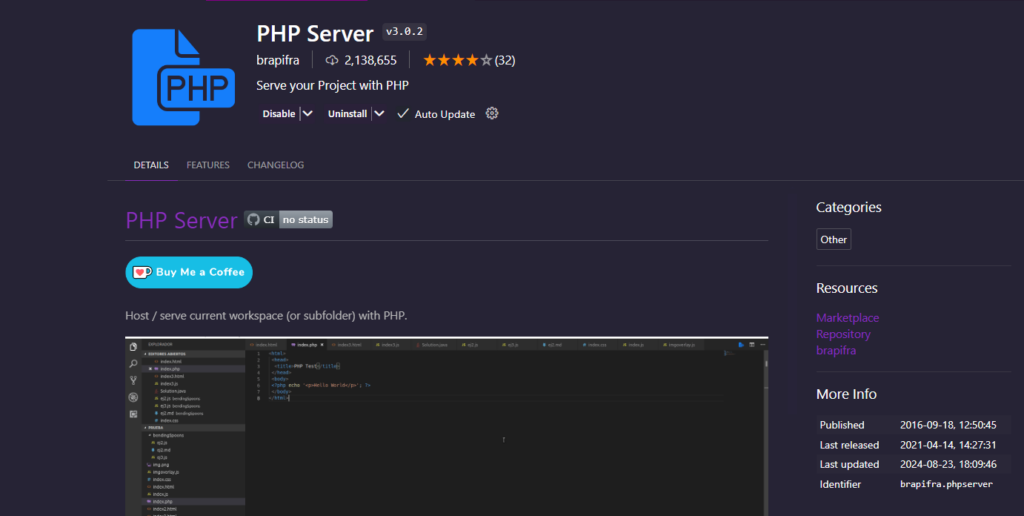
Task: Click the download count cloud icon
Action: (332, 60)
